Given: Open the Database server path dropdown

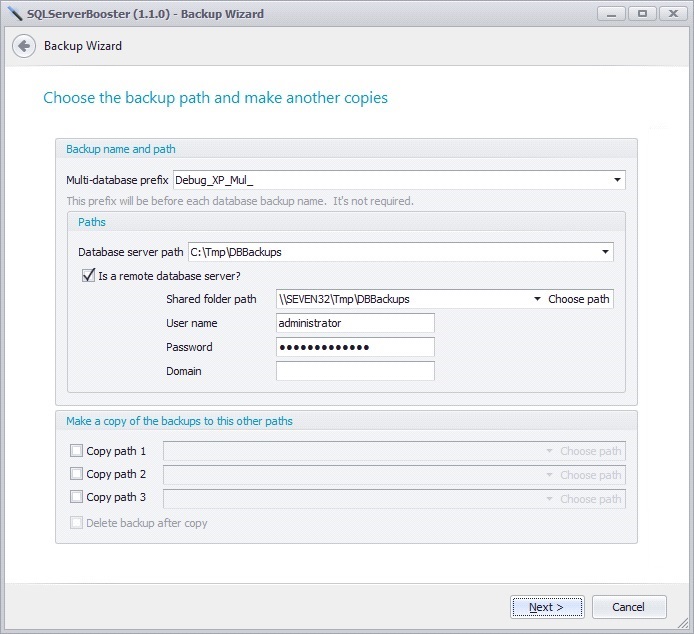Looking at the screenshot, I should coord(605,252).
